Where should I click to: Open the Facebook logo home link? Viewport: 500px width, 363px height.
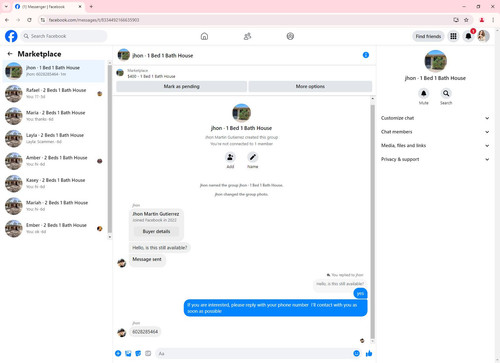point(11,36)
